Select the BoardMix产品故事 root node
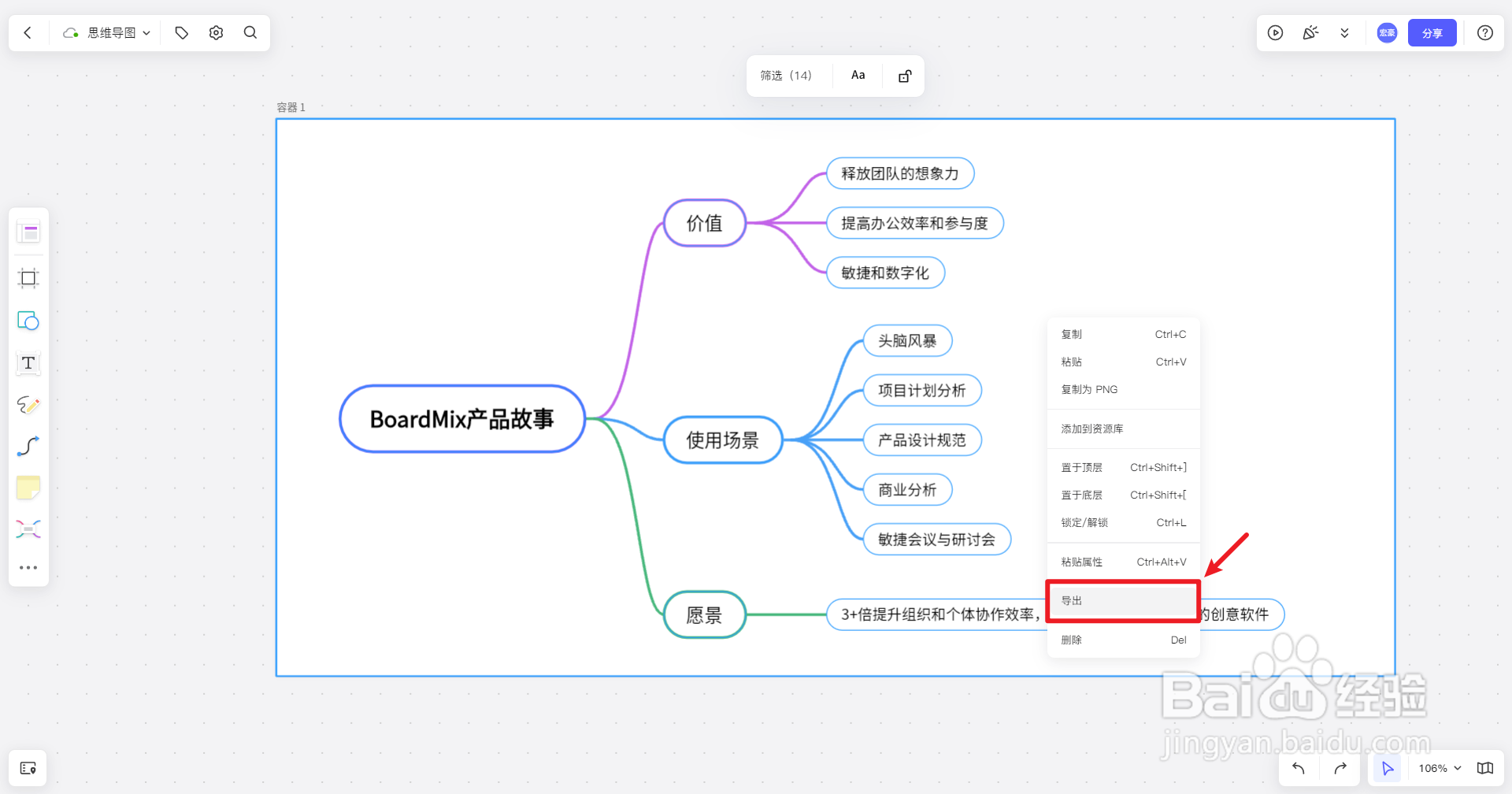 click(x=462, y=419)
